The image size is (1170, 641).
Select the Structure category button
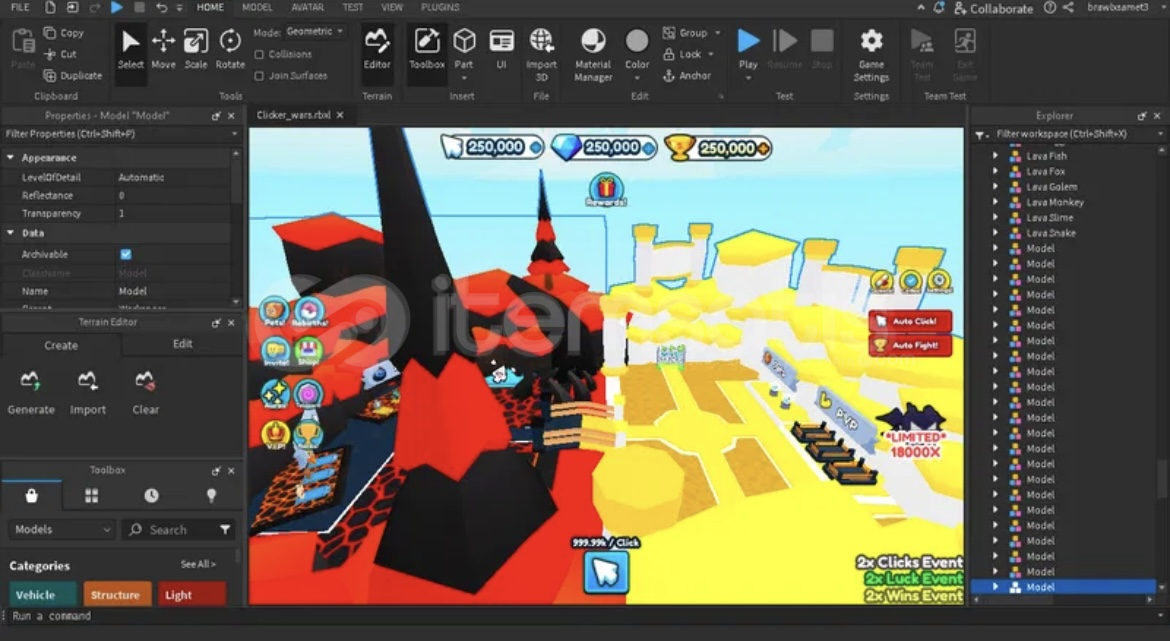(116, 595)
